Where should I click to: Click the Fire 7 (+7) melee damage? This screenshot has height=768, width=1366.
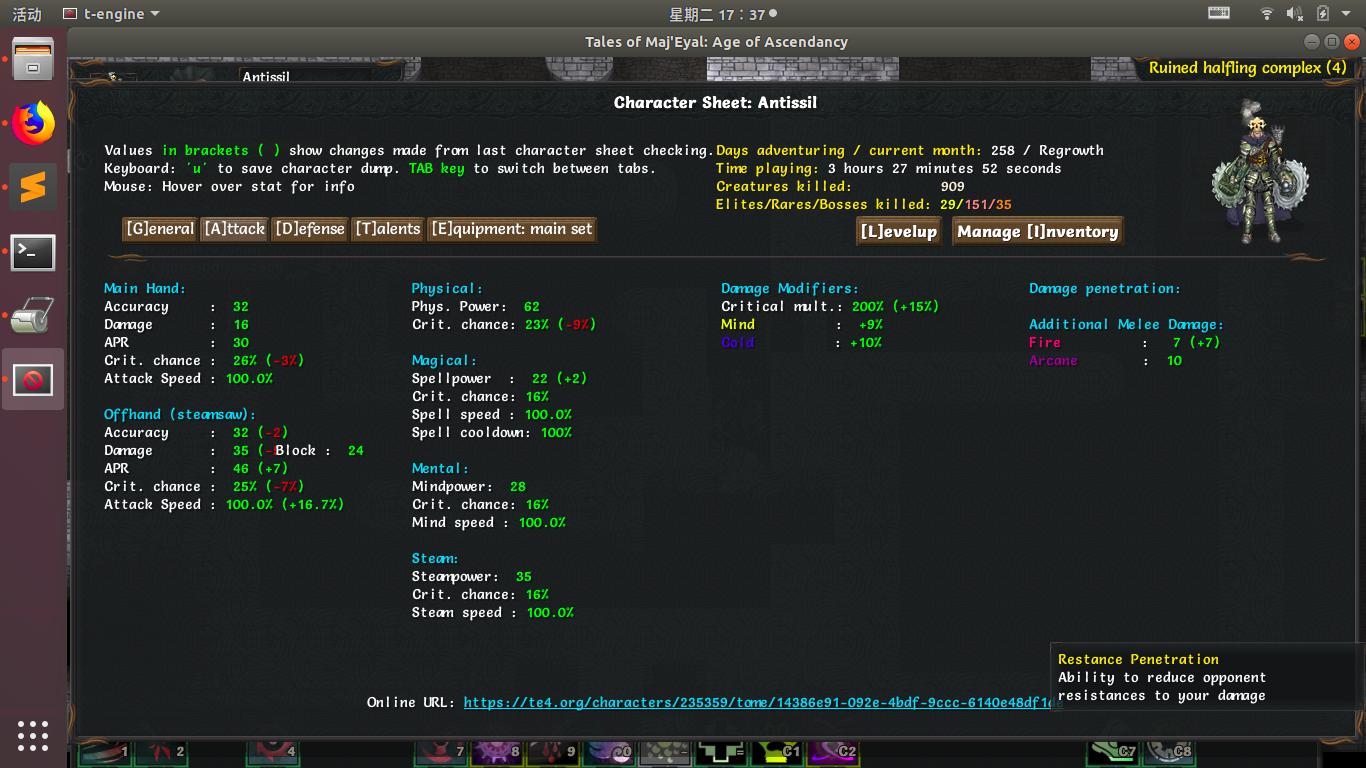(x=1125, y=343)
